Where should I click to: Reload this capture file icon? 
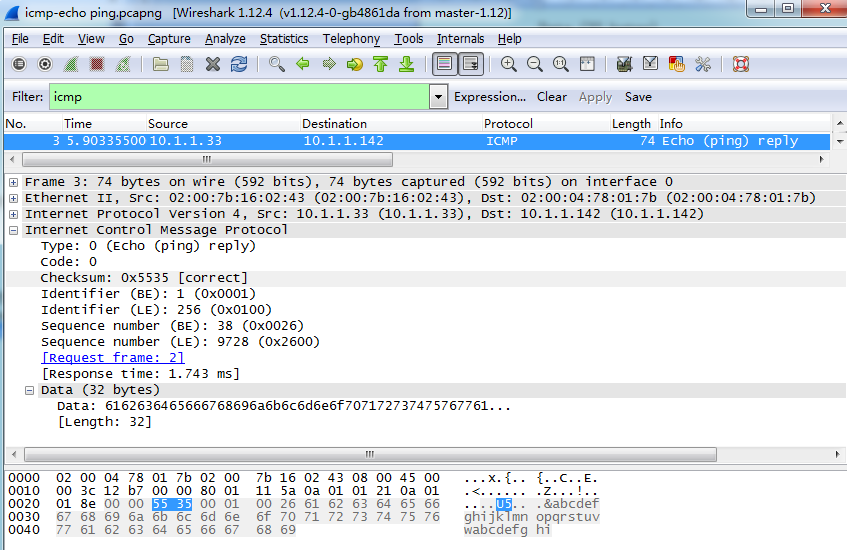coord(239,64)
